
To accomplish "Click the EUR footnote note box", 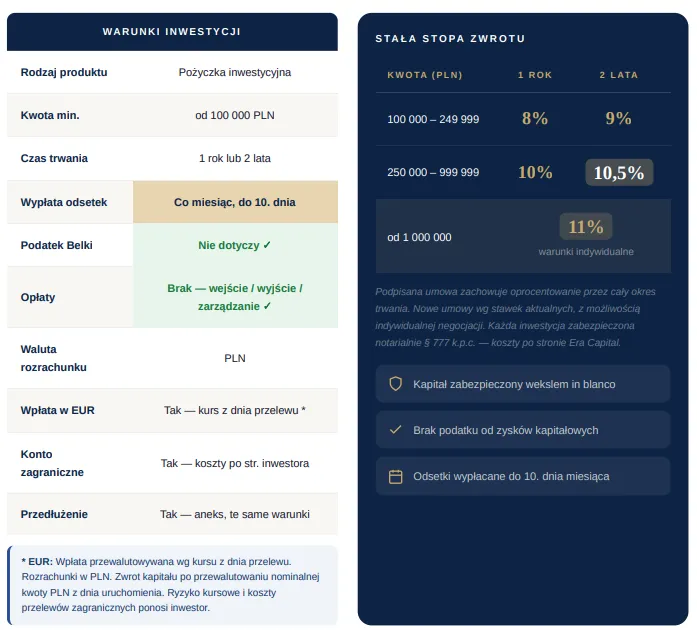I will click(x=172, y=585).
